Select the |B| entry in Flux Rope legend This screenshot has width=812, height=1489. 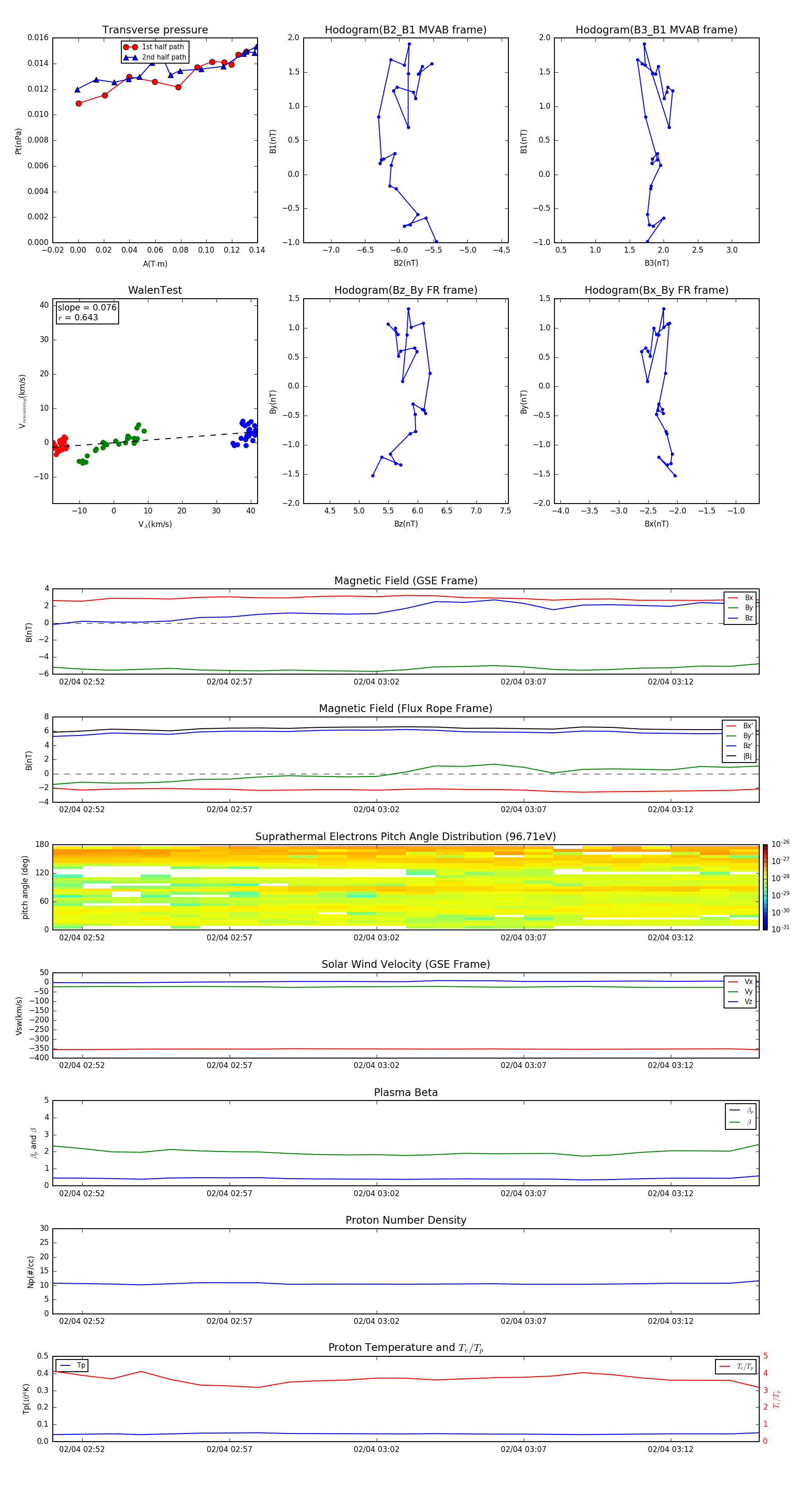pos(740,756)
